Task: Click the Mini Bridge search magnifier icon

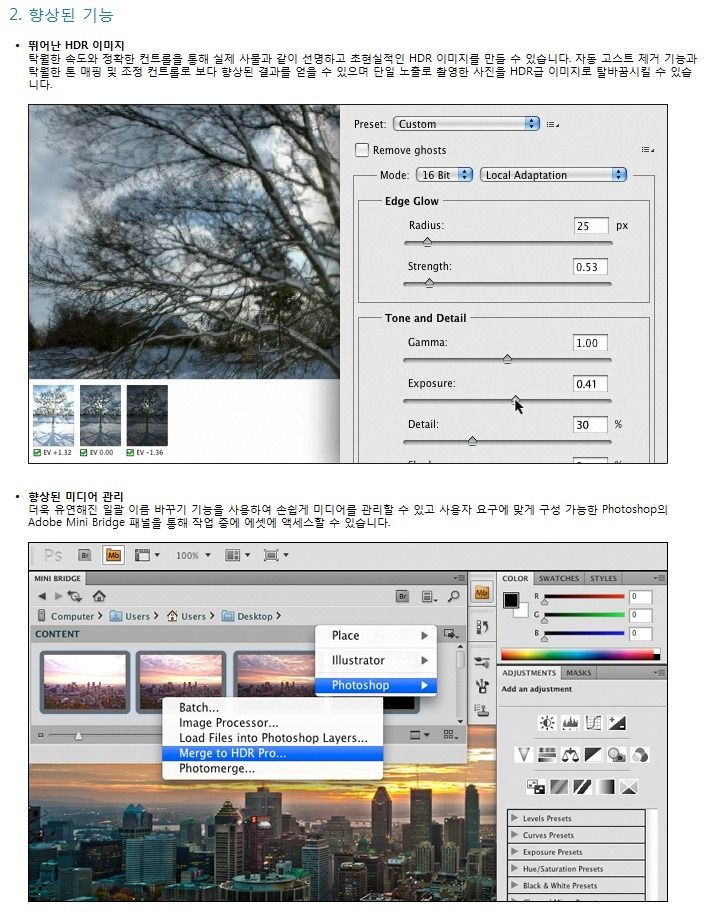Action: tap(453, 596)
